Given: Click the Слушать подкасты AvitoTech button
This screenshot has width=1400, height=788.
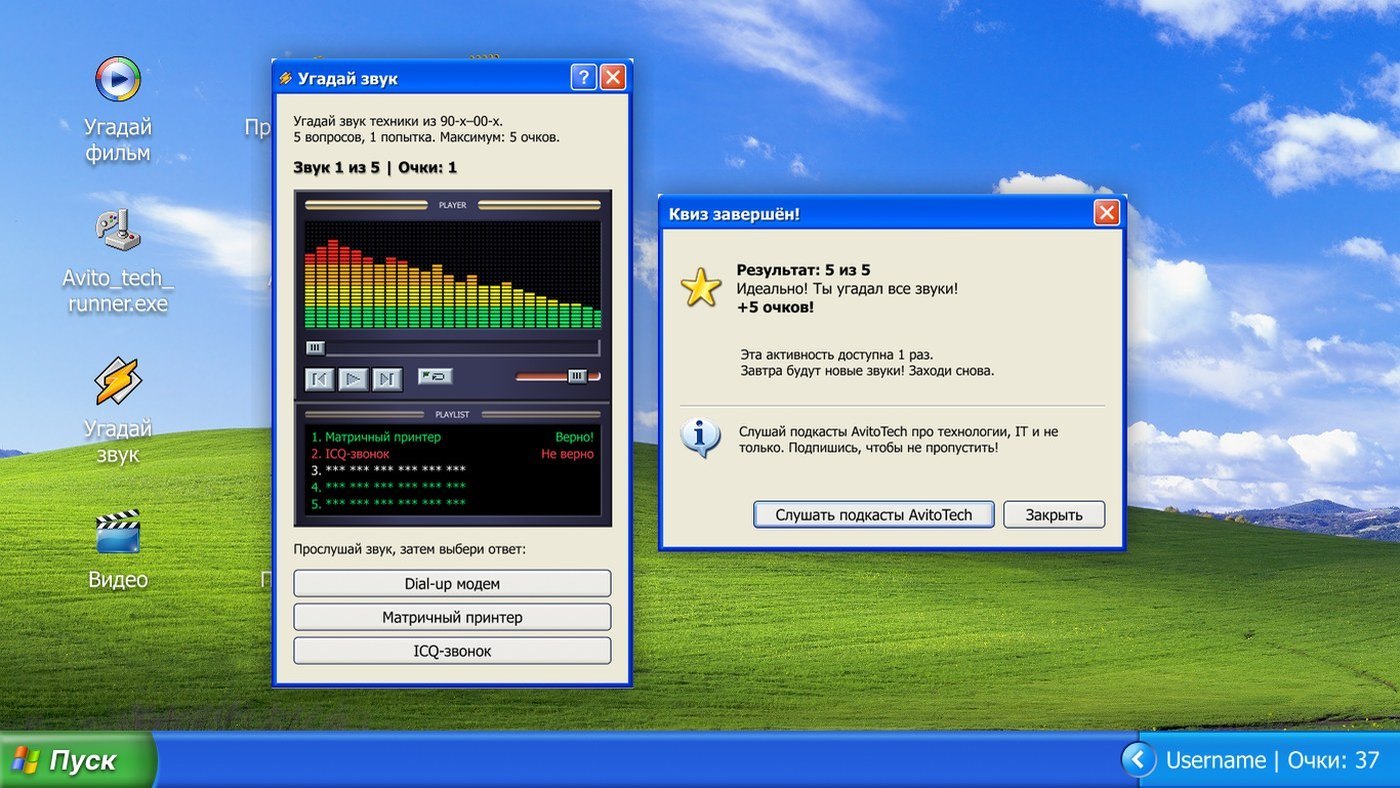Looking at the screenshot, I should click(x=874, y=515).
